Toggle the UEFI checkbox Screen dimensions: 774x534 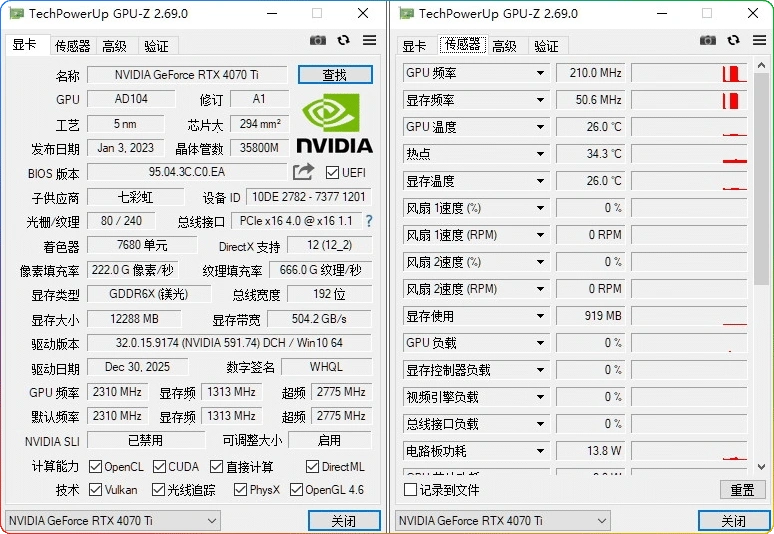tap(332, 173)
